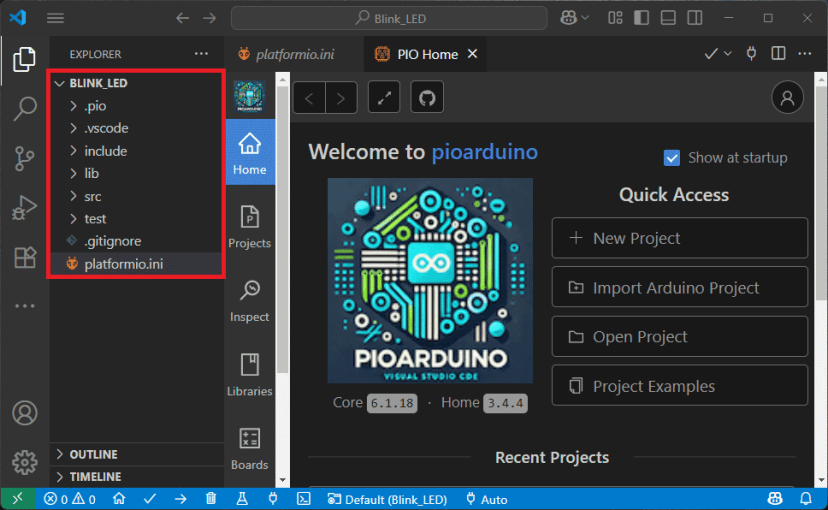Close the PIO Home tab

(473, 54)
